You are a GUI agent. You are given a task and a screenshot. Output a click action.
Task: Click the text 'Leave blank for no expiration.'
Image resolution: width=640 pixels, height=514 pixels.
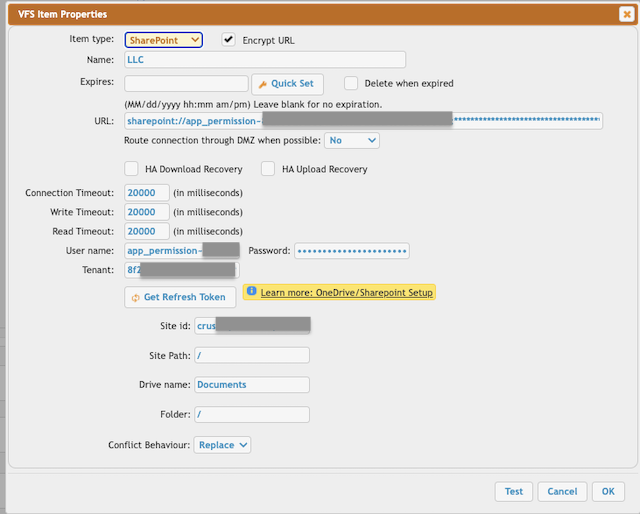coord(318,105)
